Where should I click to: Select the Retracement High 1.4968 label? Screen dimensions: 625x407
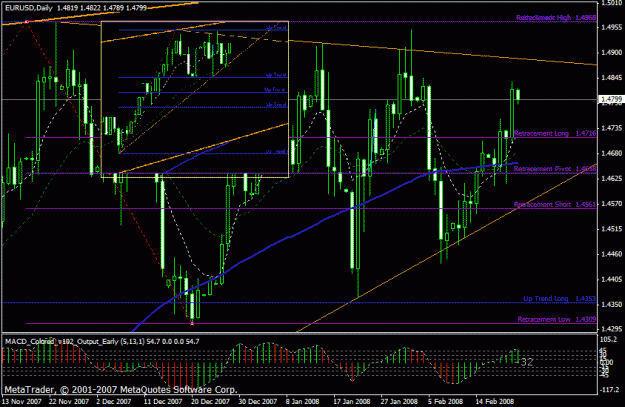coord(556,18)
